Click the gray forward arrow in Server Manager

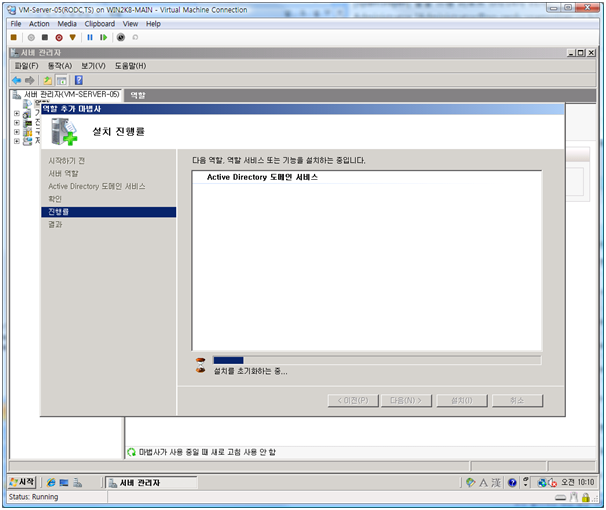coord(30,80)
